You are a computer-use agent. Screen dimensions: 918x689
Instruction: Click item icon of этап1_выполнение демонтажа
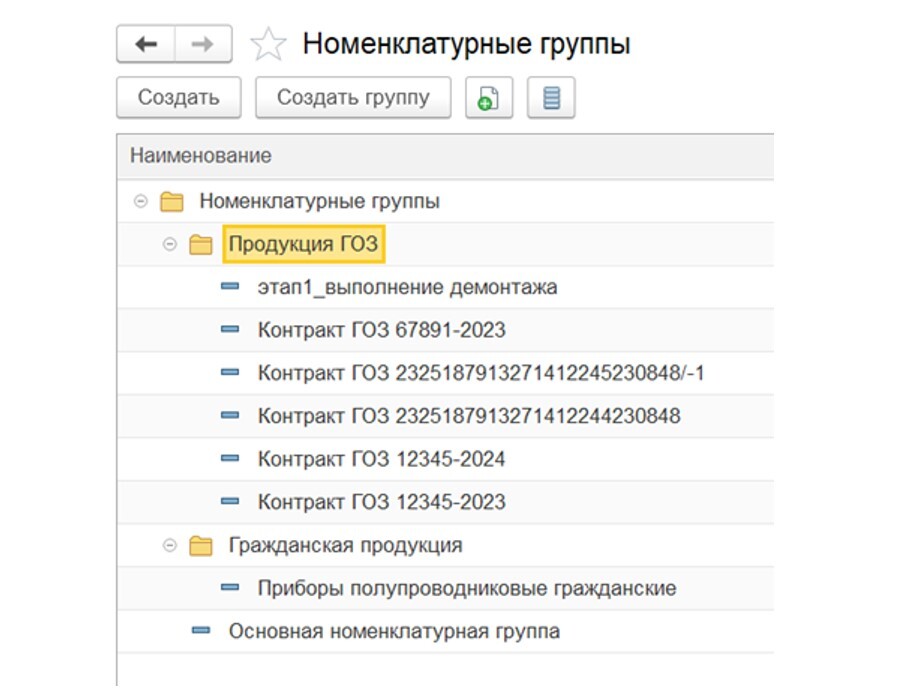pyautogui.click(x=230, y=287)
